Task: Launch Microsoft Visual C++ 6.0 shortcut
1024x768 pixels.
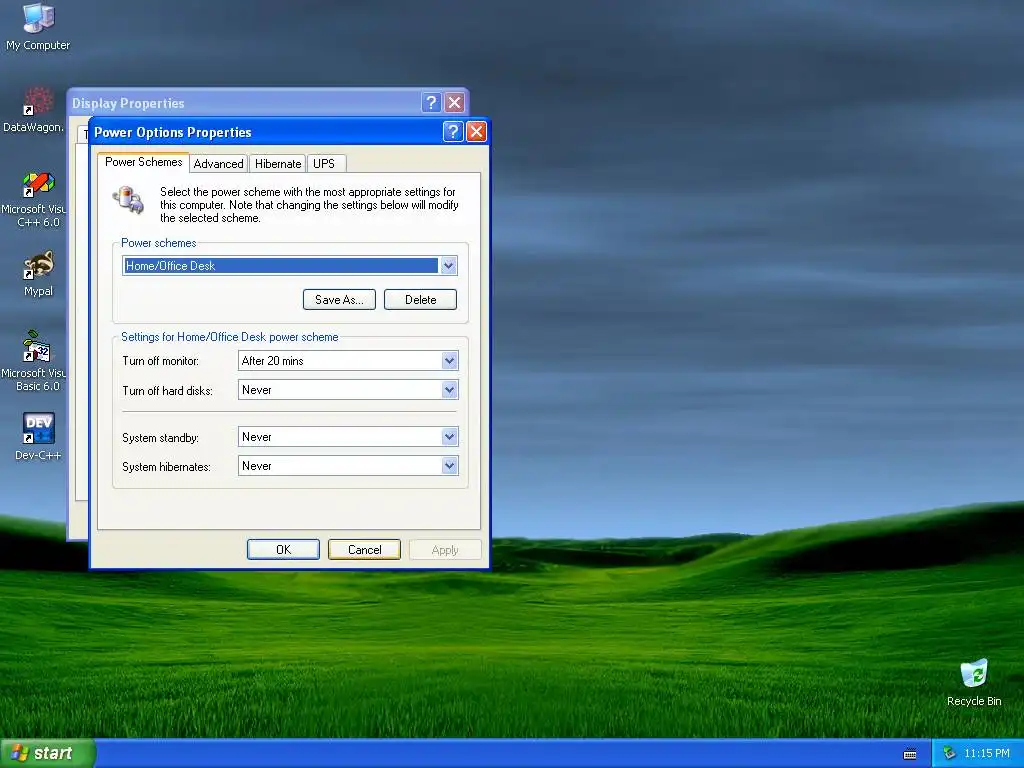Action: 34,199
